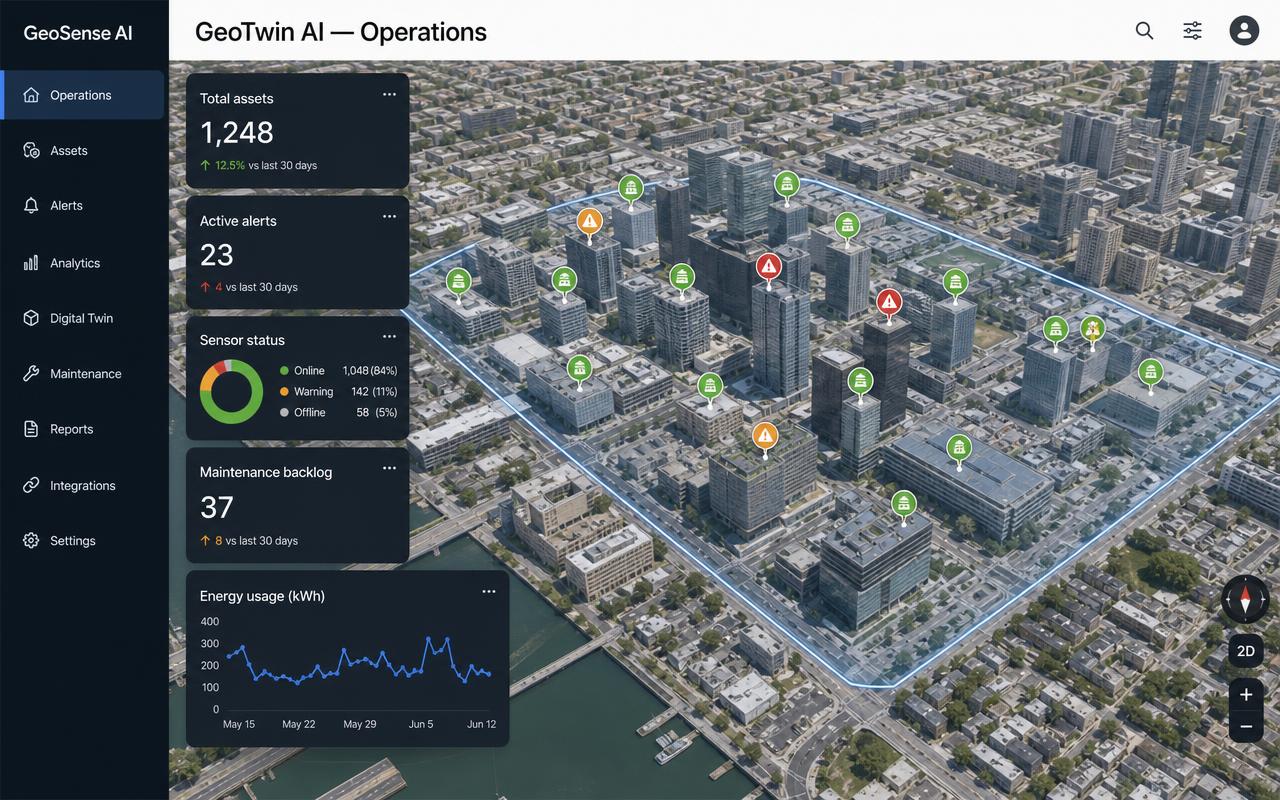Click the 'May 15' axis label
The width and height of the screenshot is (1280, 800).
(239, 724)
